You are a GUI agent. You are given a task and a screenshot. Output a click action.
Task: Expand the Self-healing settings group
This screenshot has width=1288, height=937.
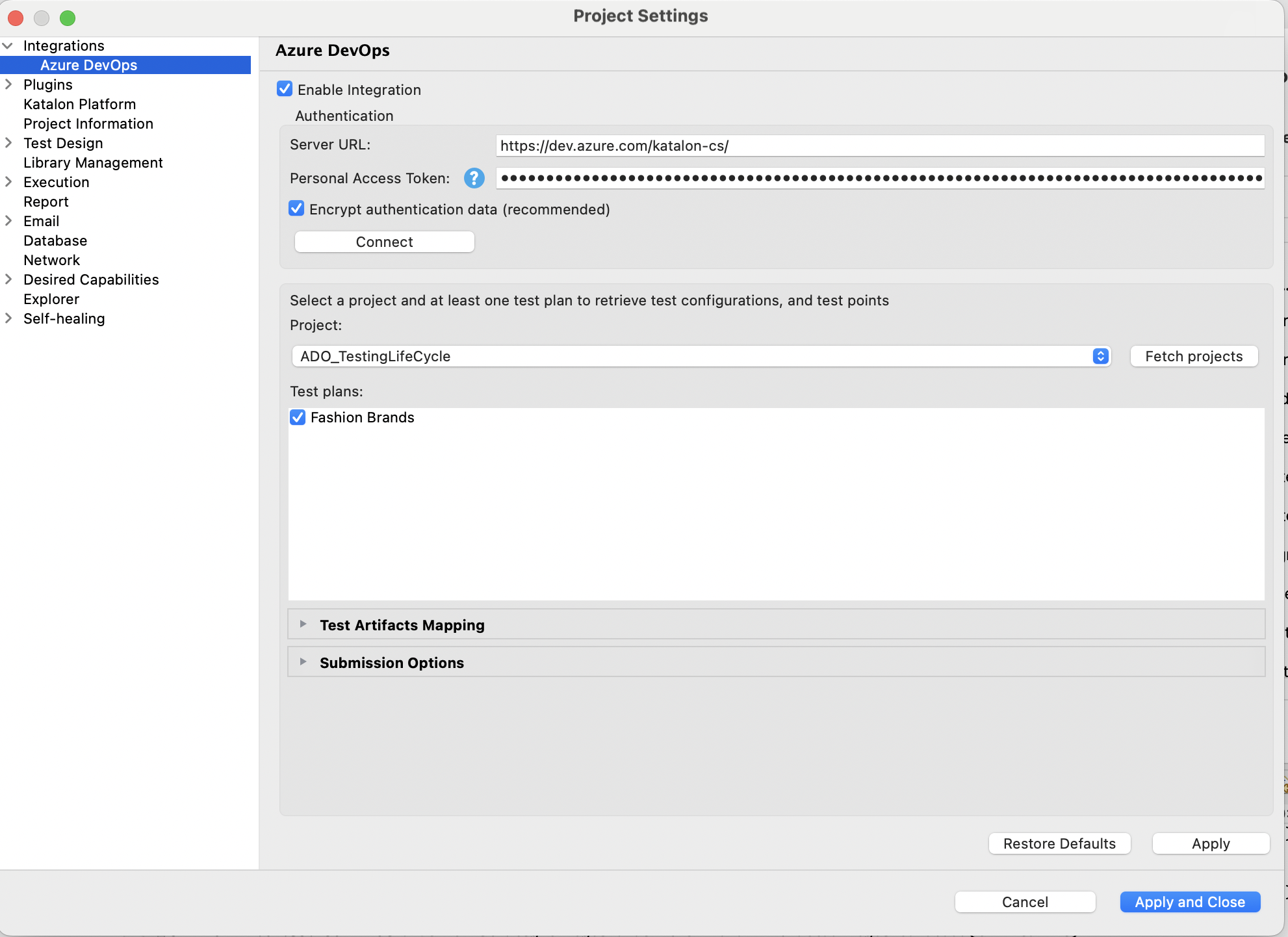(8, 318)
